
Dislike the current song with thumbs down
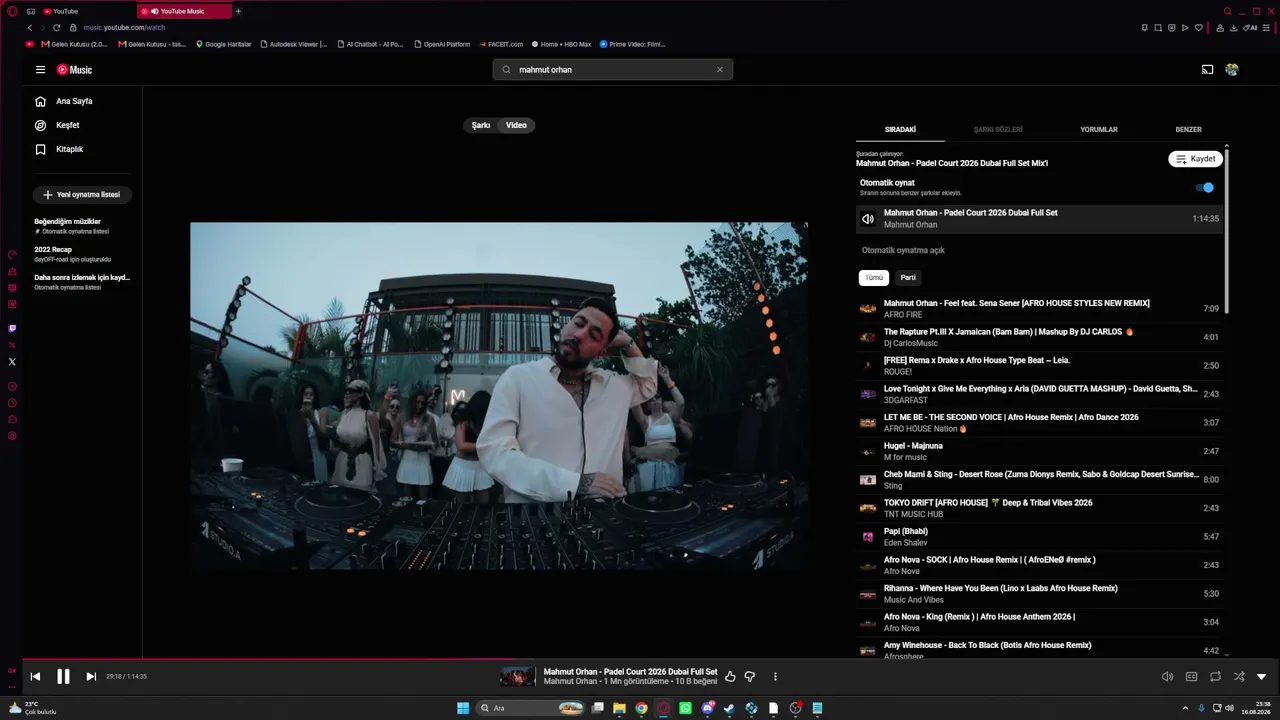click(750, 677)
